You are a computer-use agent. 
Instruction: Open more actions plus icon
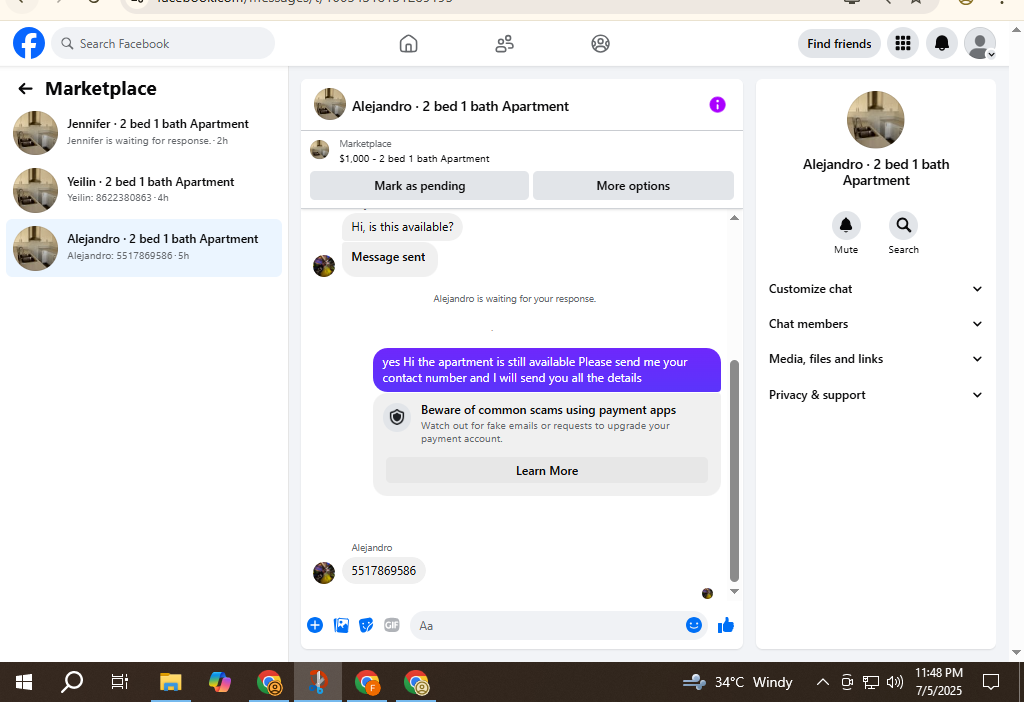315,626
